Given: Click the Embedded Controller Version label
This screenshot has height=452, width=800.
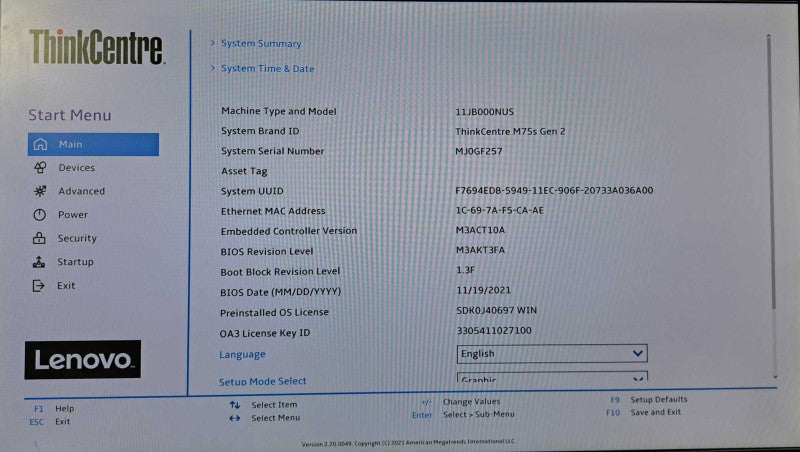Looking at the screenshot, I should (289, 231).
